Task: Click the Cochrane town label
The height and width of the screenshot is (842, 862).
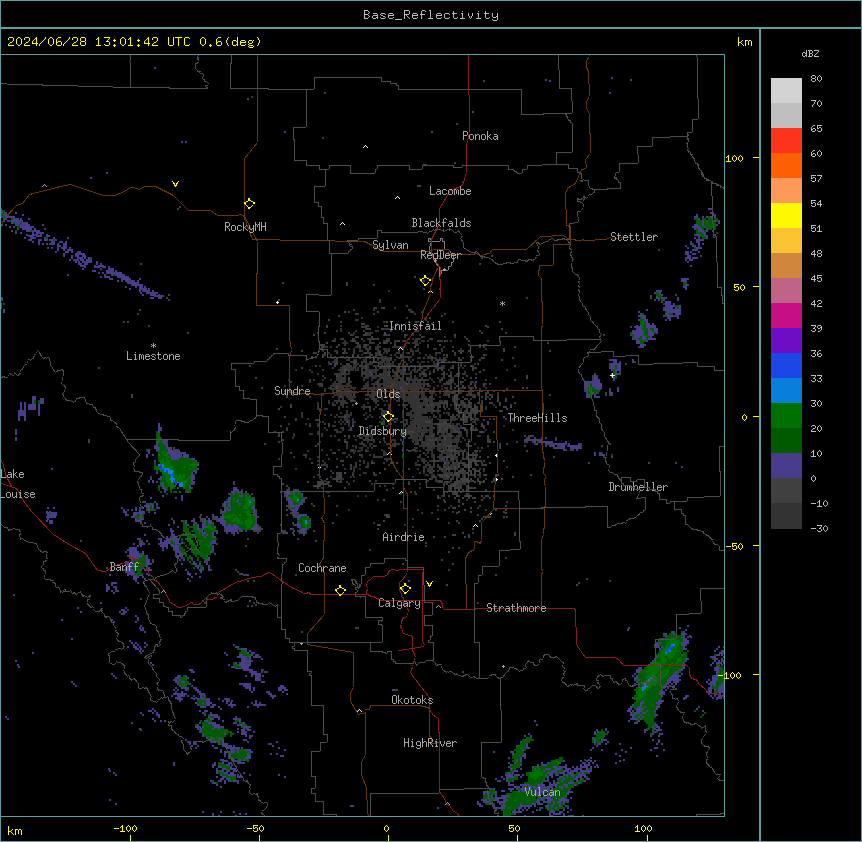Action: point(322,568)
